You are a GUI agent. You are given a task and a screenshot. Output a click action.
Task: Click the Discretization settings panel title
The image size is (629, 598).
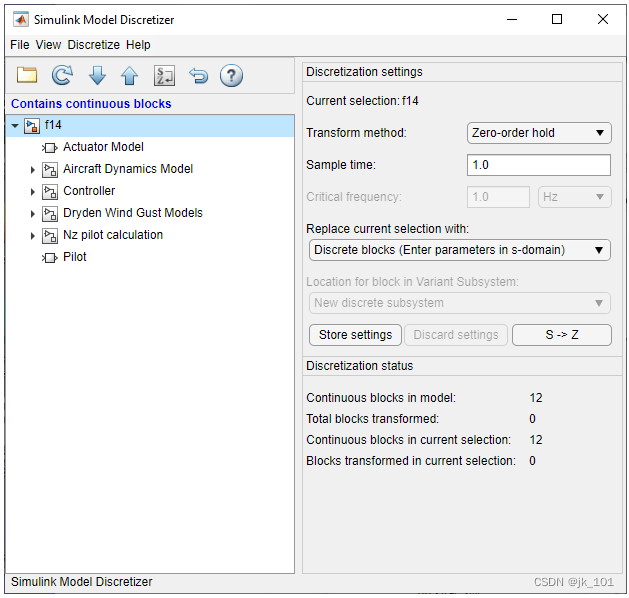pyautogui.click(x=364, y=72)
